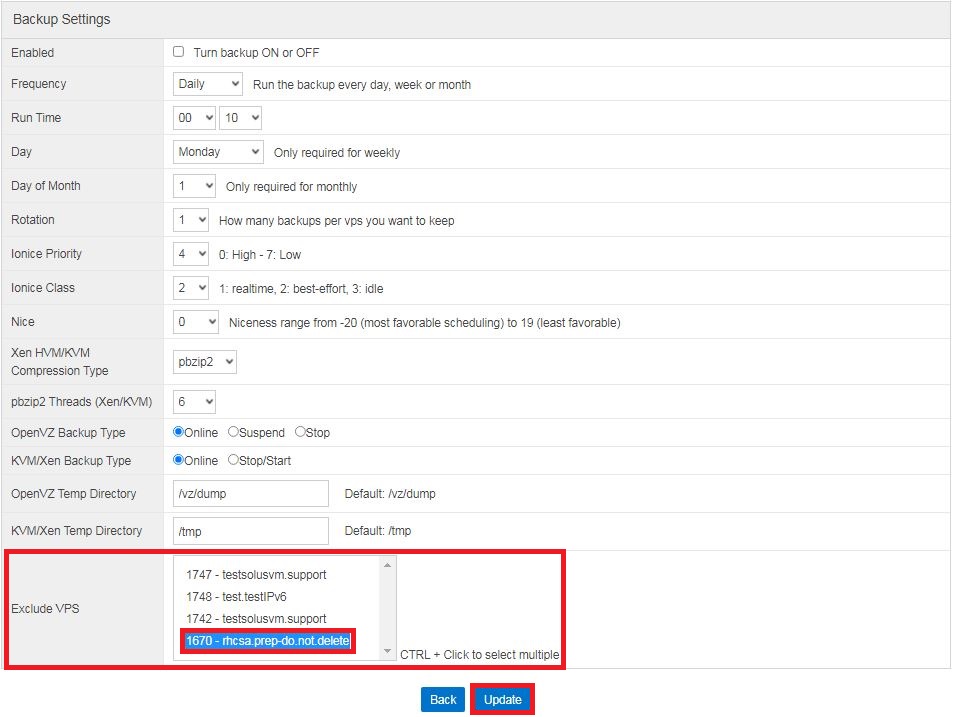959x717 pixels.
Task: Click the Back button
Action: pyautogui.click(x=443, y=700)
